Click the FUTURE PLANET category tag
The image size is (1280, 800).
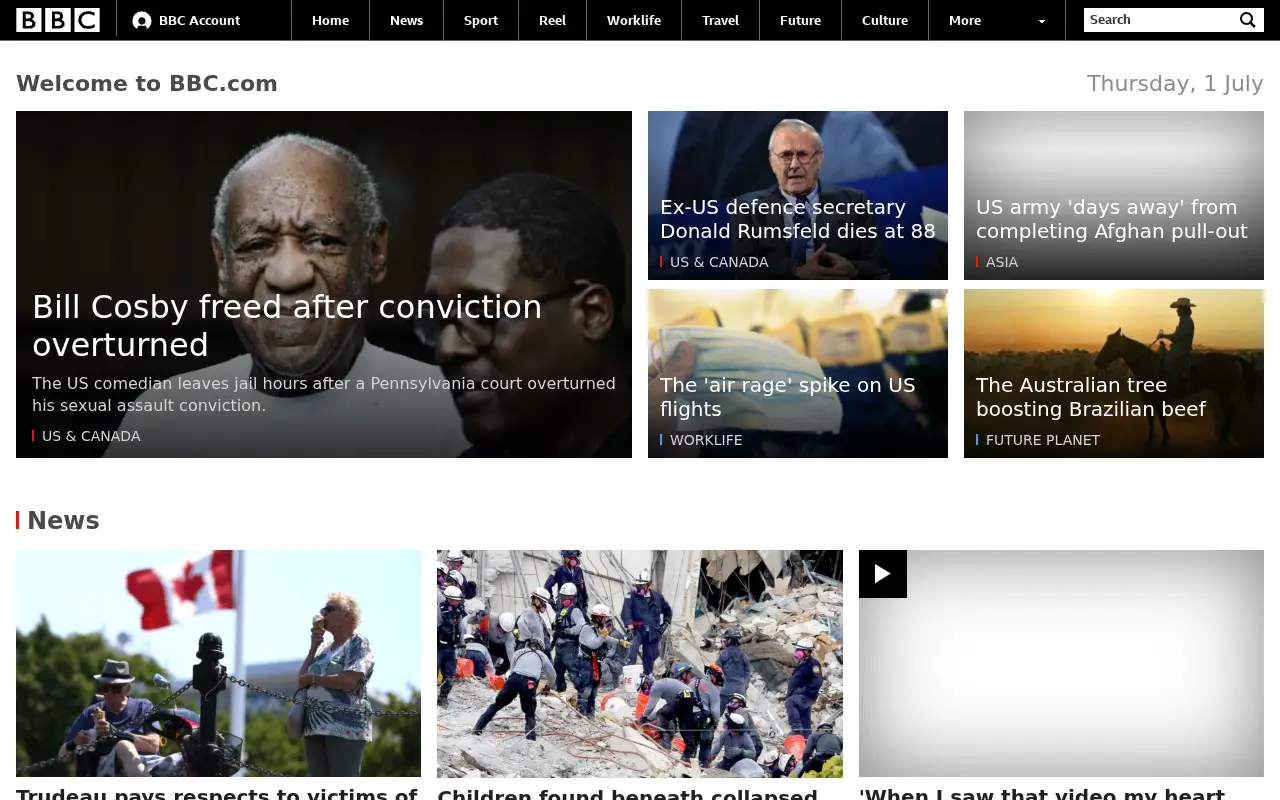point(1043,440)
